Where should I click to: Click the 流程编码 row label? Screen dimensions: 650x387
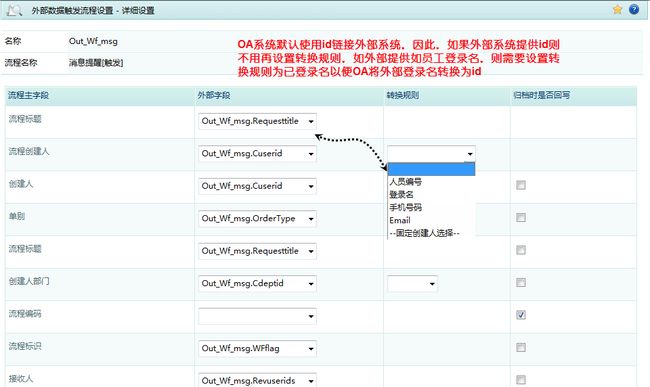tap(25, 314)
